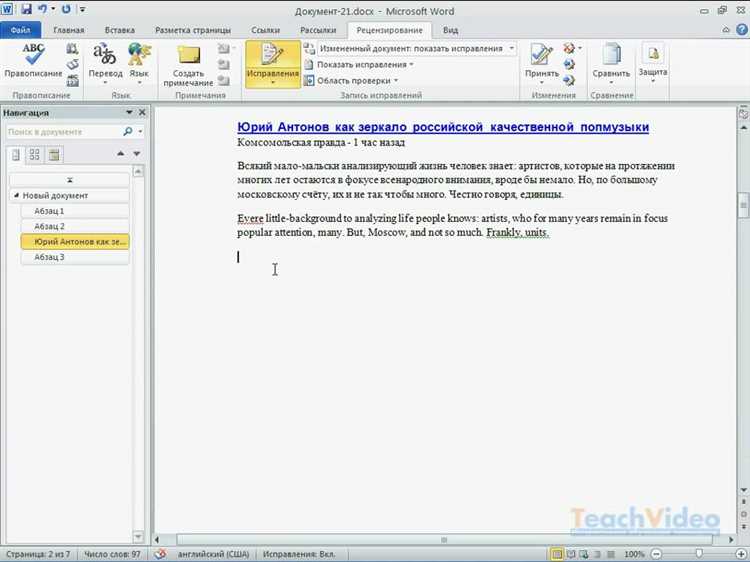Jump to next heading arrow in Navigation
Screen dimensions: 750x562
point(137,154)
